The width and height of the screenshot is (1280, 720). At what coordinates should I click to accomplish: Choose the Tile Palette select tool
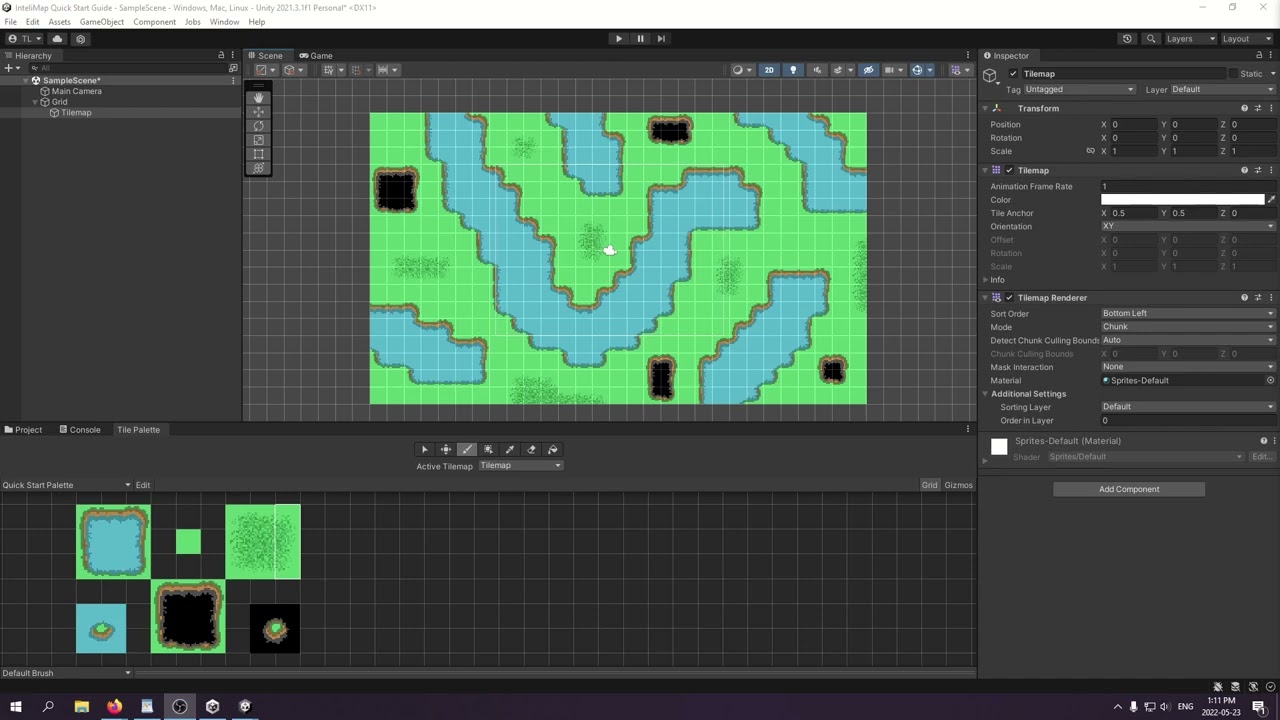coord(424,450)
